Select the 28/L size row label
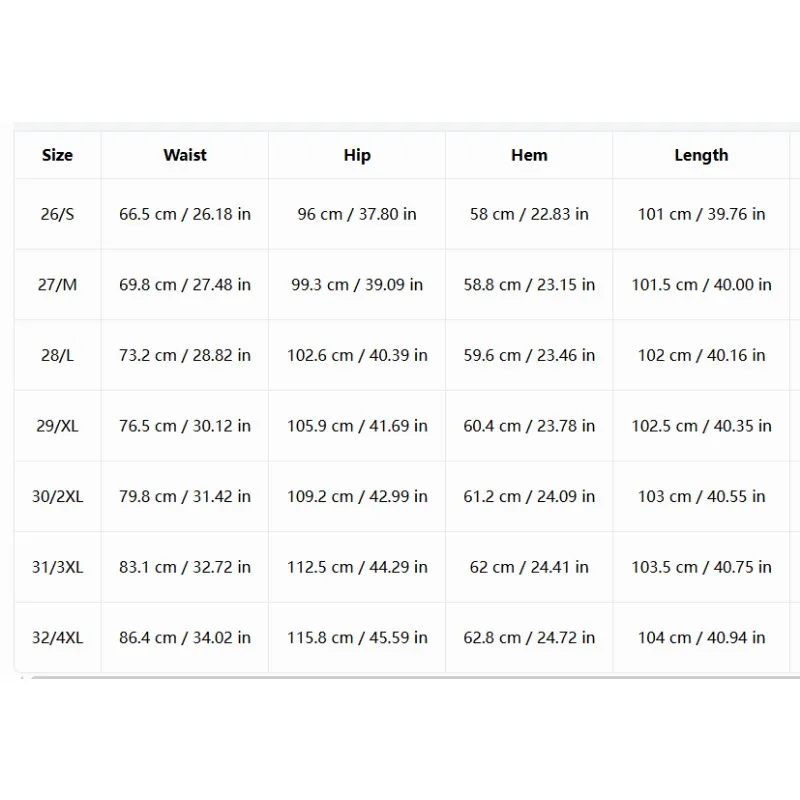This screenshot has width=800, height=800. pyautogui.click(x=57, y=355)
